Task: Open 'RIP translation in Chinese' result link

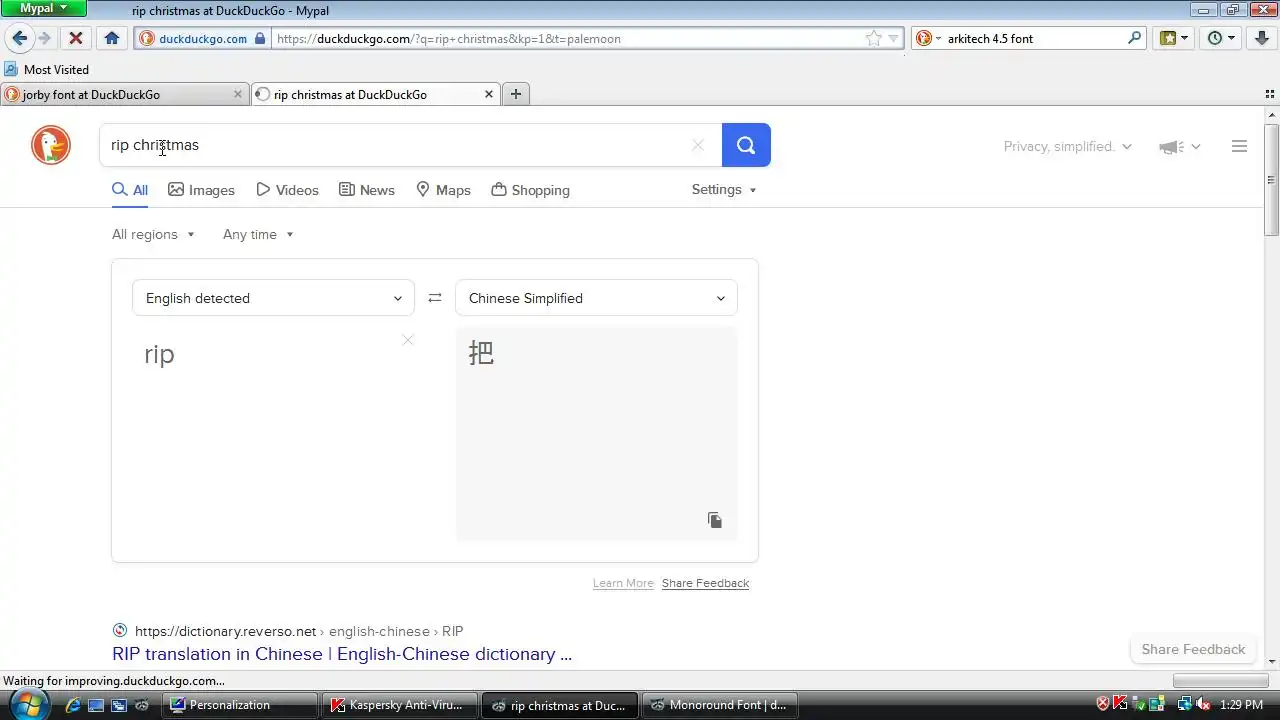Action: pos(342,654)
